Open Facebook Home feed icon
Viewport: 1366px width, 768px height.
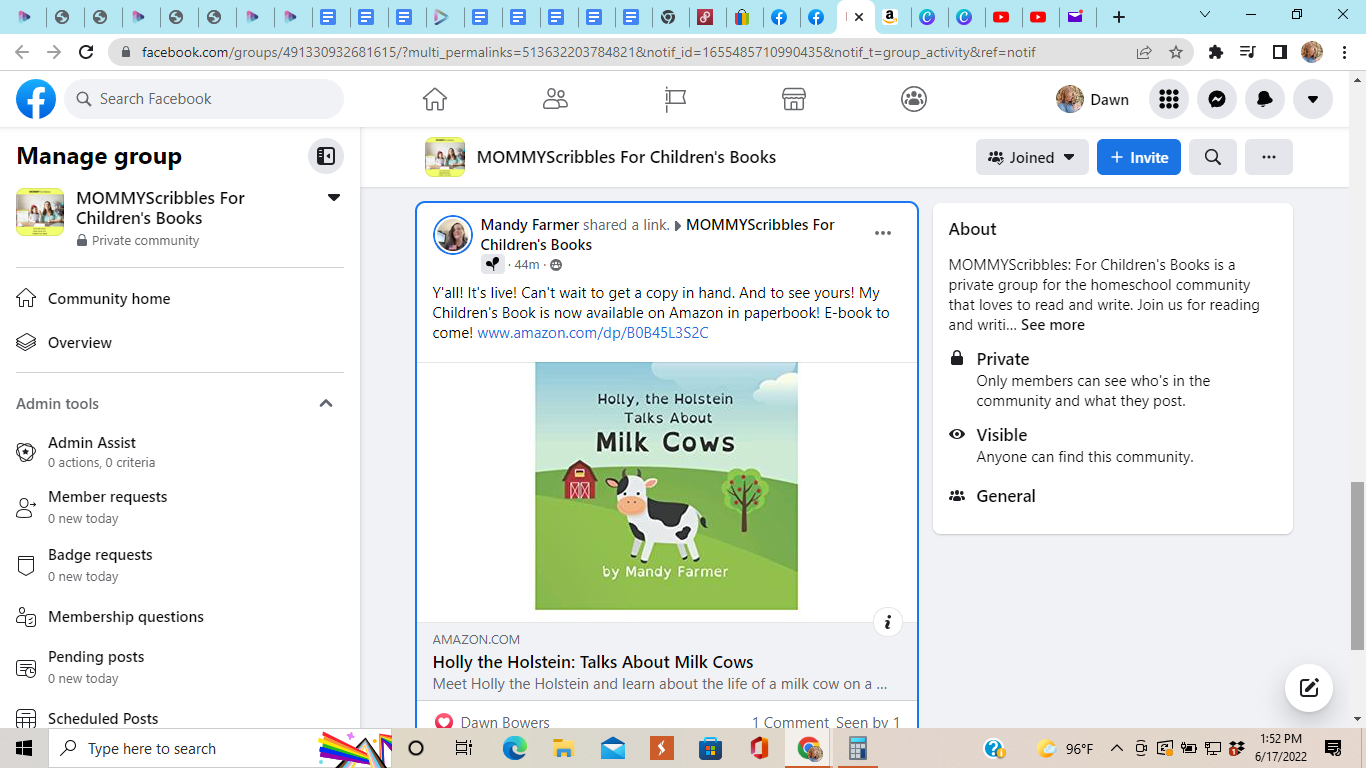pyautogui.click(x=435, y=99)
